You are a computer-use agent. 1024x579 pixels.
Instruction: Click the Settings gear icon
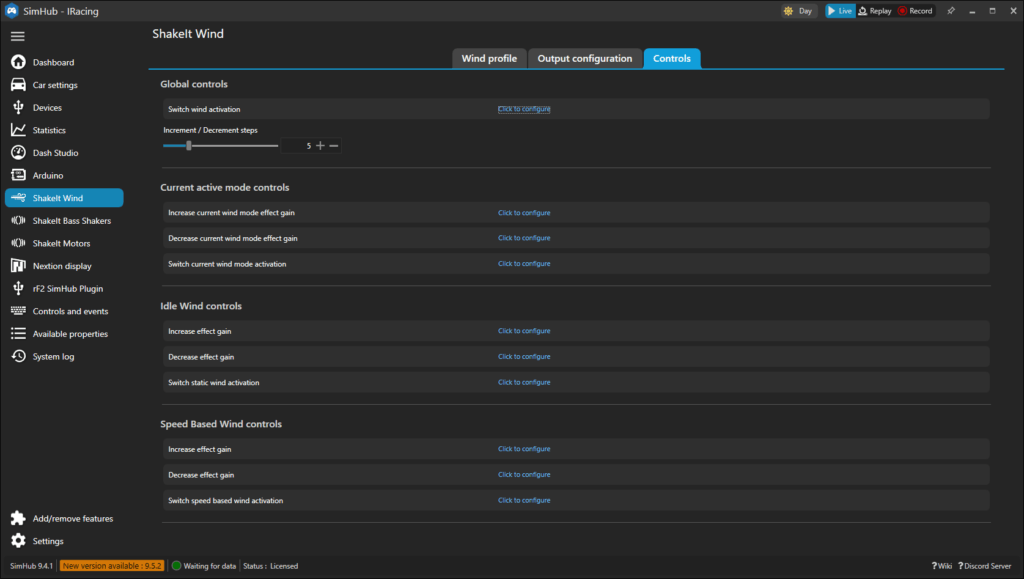click(x=18, y=540)
